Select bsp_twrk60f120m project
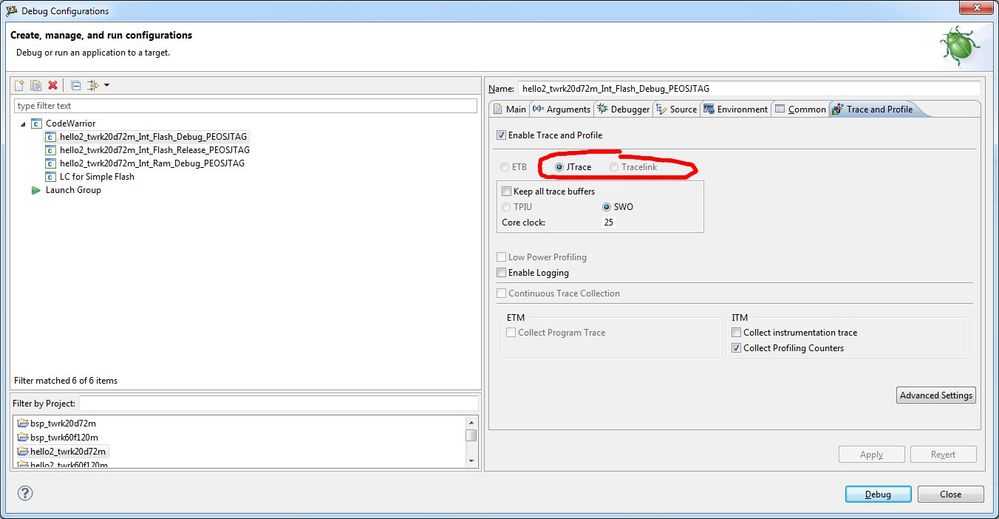The width and height of the screenshot is (999, 519). (x=64, y=437)
